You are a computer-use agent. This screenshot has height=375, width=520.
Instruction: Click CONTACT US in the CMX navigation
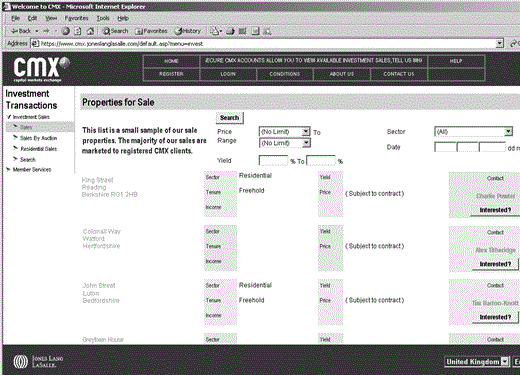click(x=399, y=74)
